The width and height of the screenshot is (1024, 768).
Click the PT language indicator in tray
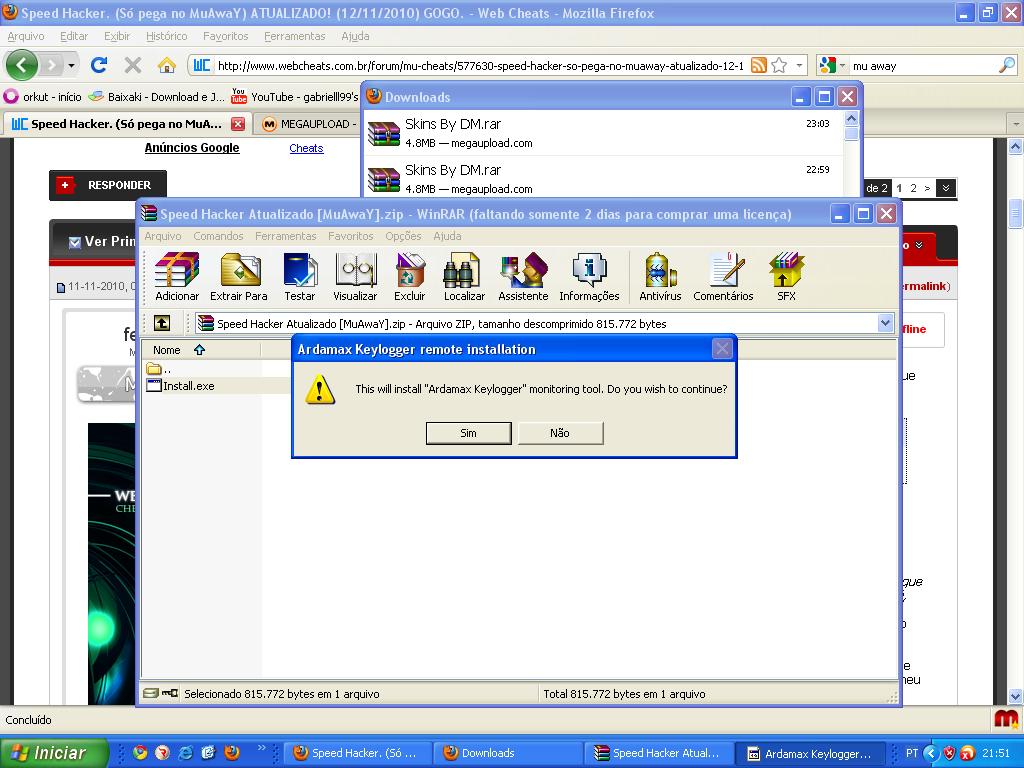(x=912, y=753)
